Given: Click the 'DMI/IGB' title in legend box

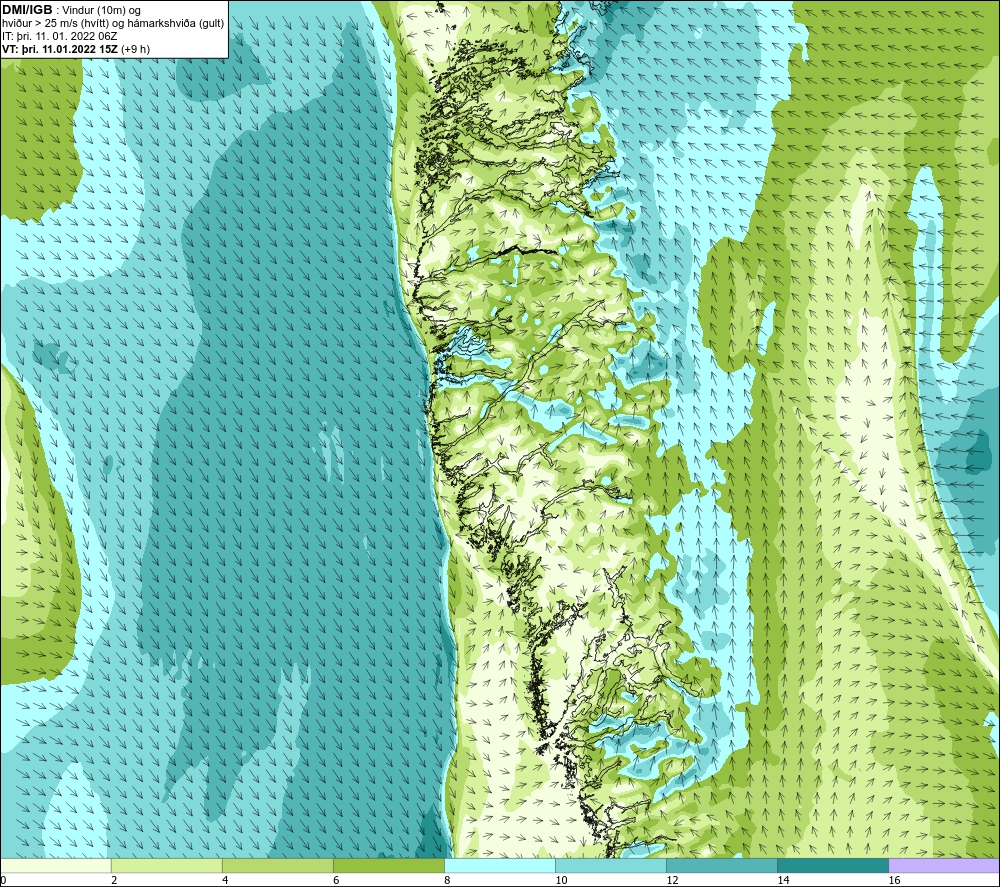Looking at the screenshot, I should click(x=27, y=10).
